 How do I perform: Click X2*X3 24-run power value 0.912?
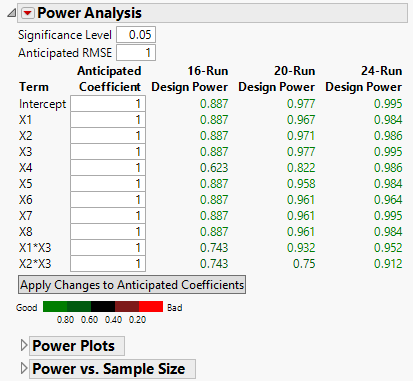click(x=388, y=264)
